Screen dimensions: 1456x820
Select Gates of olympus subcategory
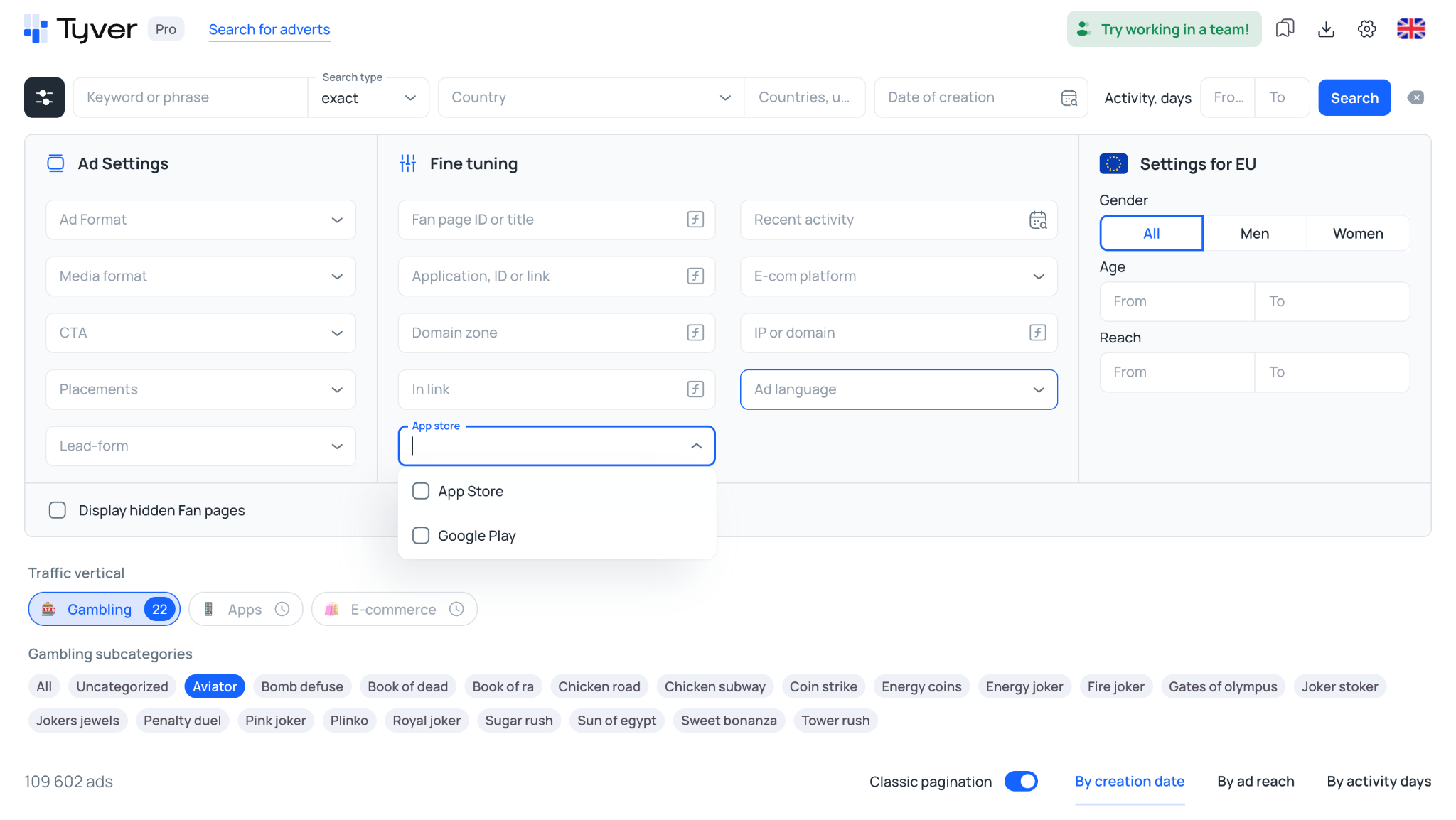[1223, 686]
